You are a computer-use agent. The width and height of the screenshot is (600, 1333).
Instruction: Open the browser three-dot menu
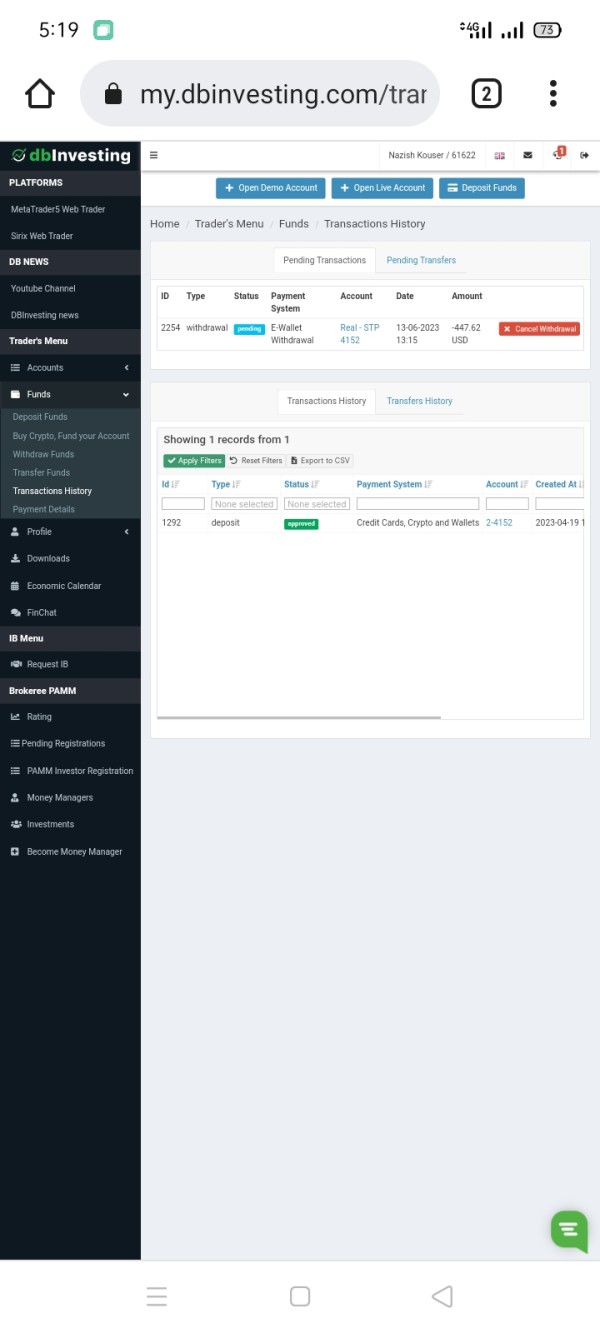click(553, 94)
